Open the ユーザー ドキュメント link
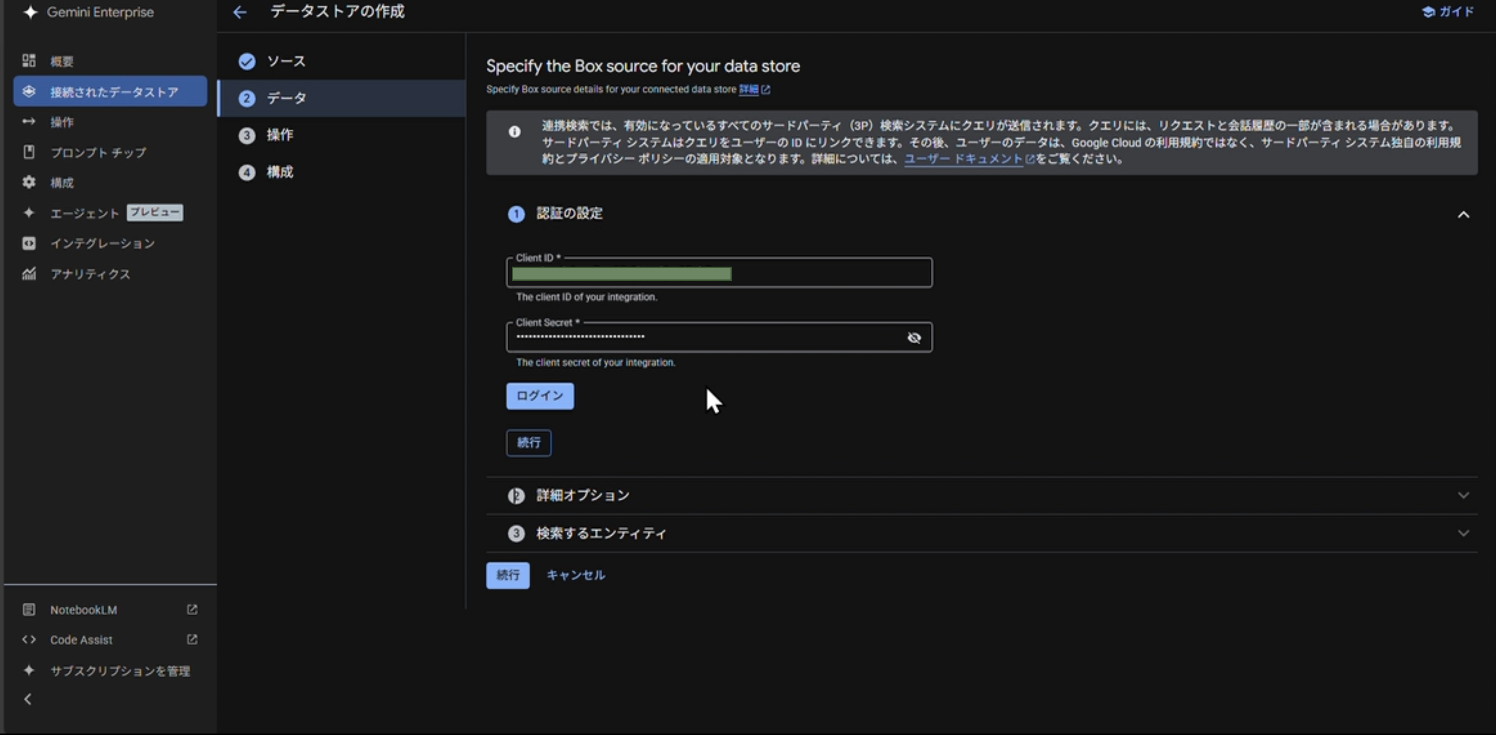The width and height of the screenshot is (1509, 749). point(963,159)
